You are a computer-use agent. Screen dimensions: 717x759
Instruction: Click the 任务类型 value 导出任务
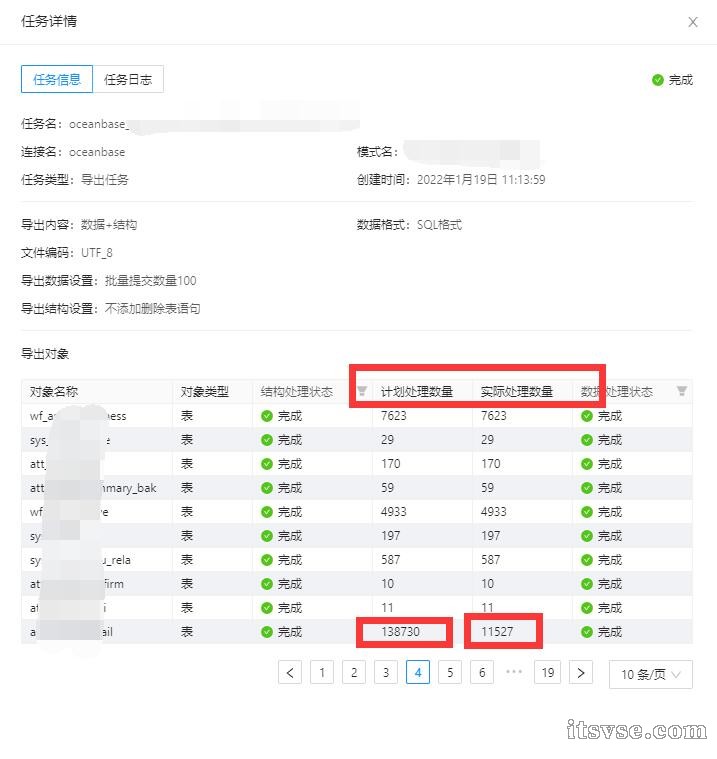pos(105,180)
